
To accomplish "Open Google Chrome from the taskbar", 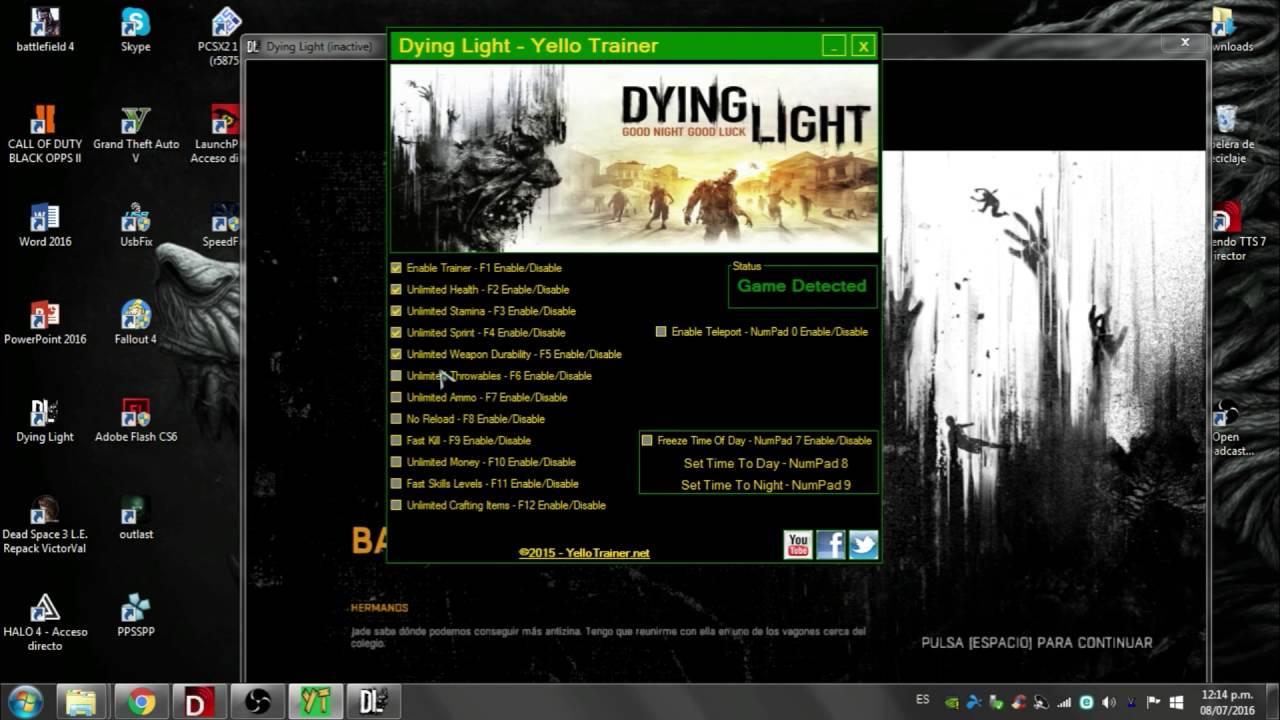I will [x=140, y=702].
